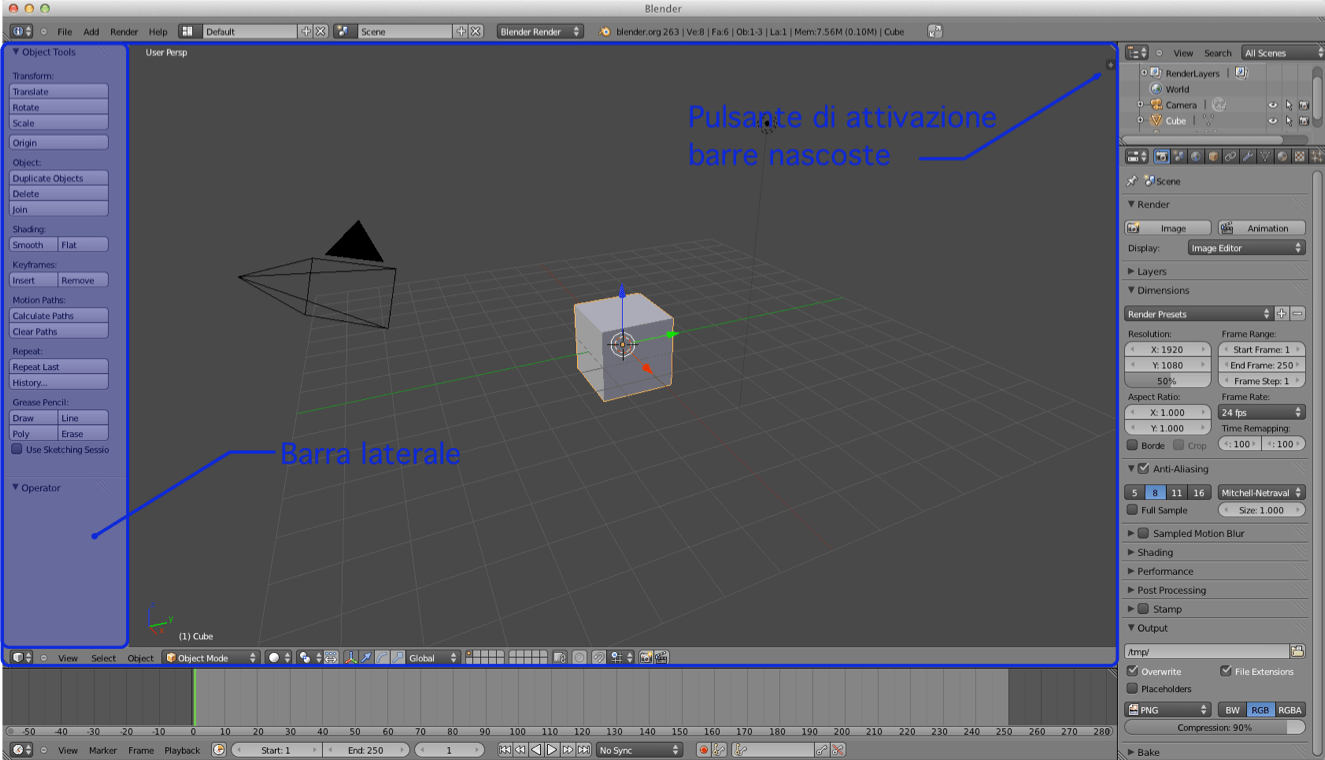Image resolution: width=1325 pixels, height=760 pixels.
Task: Select the translate manipulator arrow icon
Action: pyautogui.click(x=366, y=658)
